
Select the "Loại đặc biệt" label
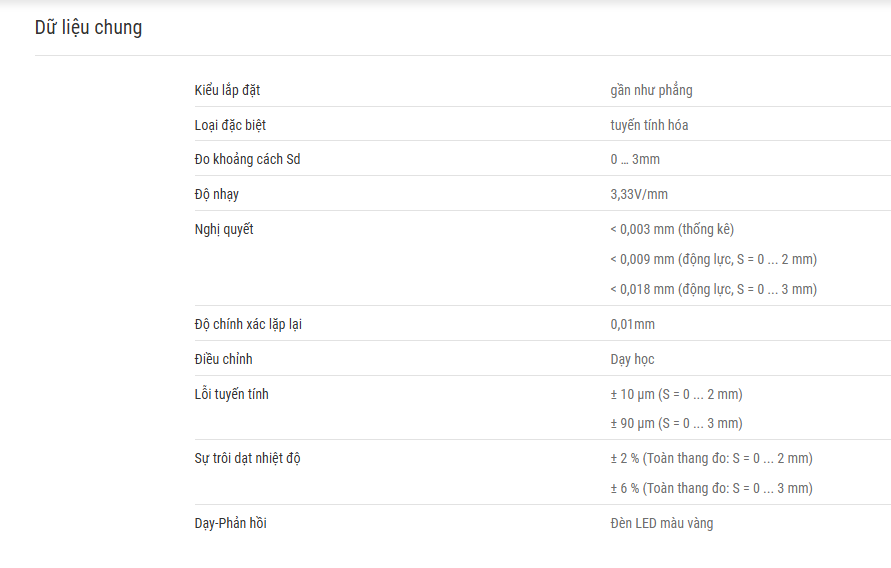(230, 125)
